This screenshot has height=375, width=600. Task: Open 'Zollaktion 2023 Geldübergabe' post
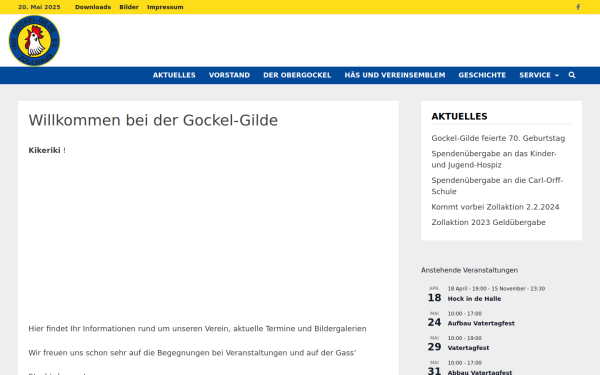point(488,222)
